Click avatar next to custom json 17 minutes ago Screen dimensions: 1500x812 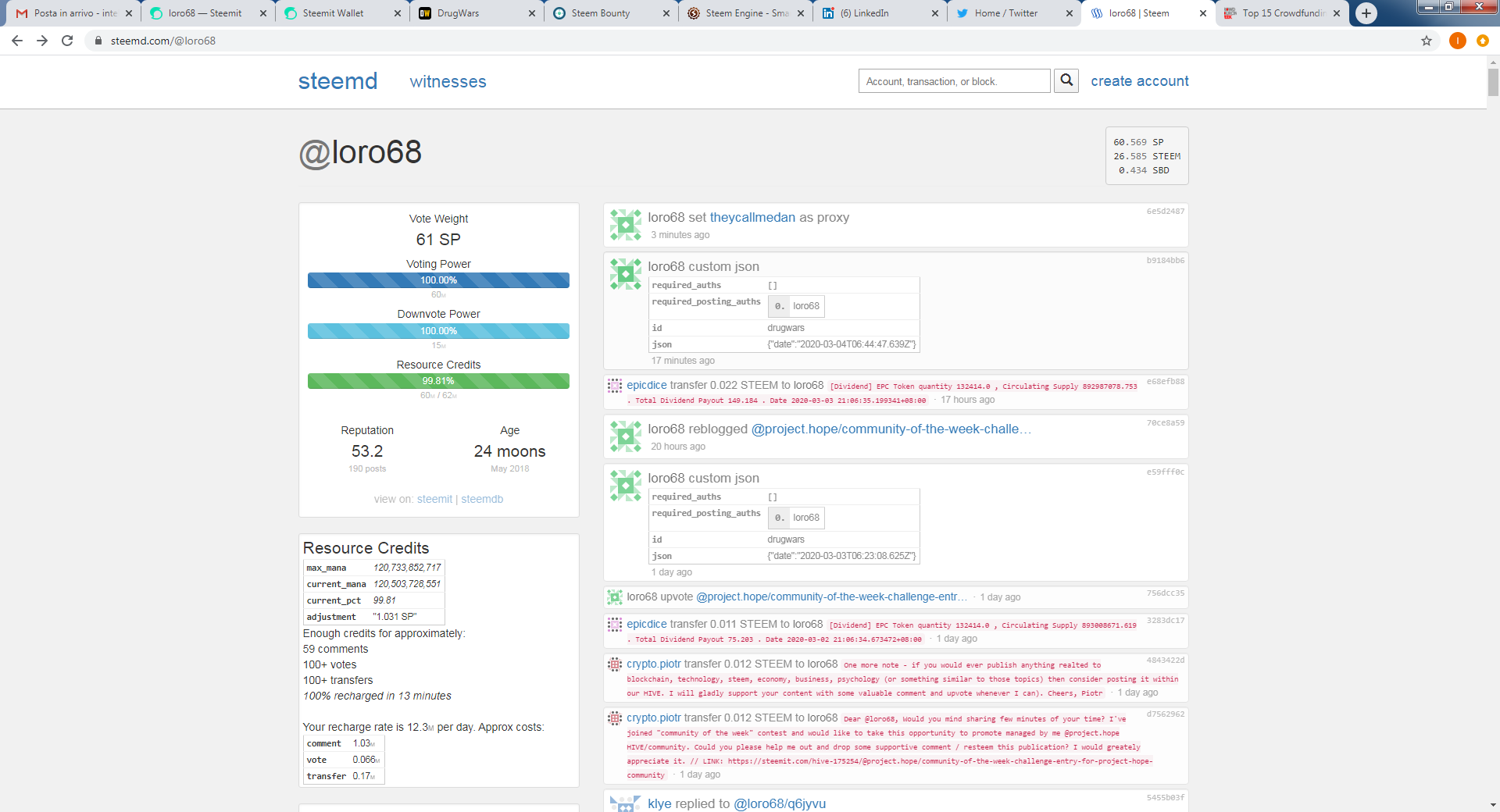tap(626, 274)
